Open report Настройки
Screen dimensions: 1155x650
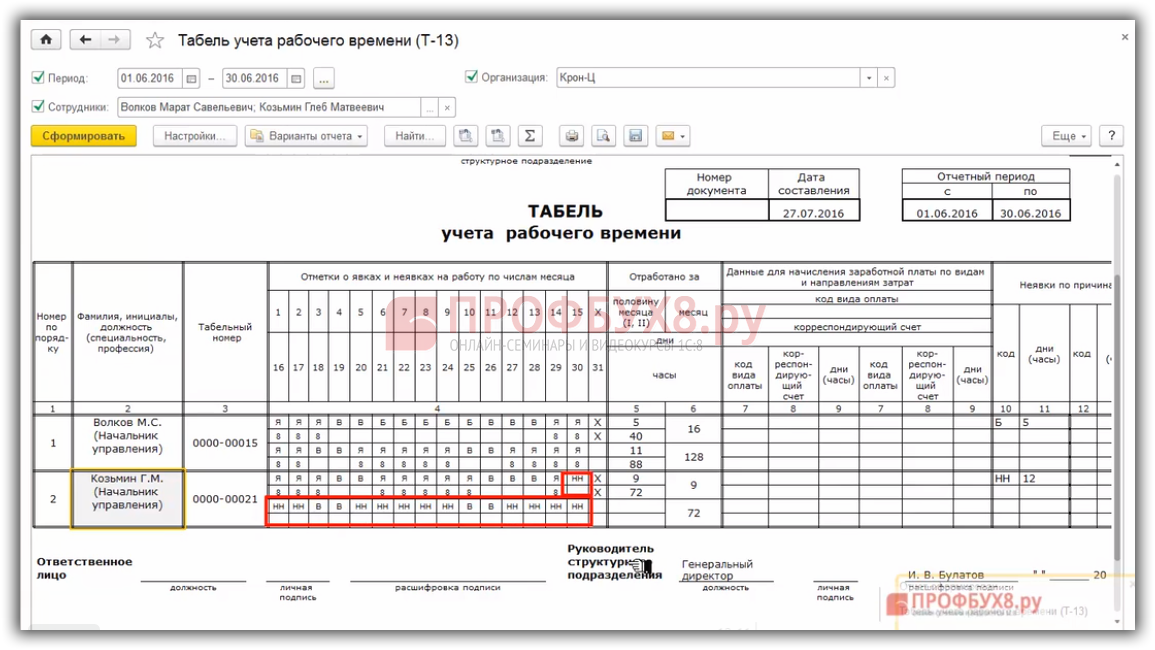tap(195, 136)
